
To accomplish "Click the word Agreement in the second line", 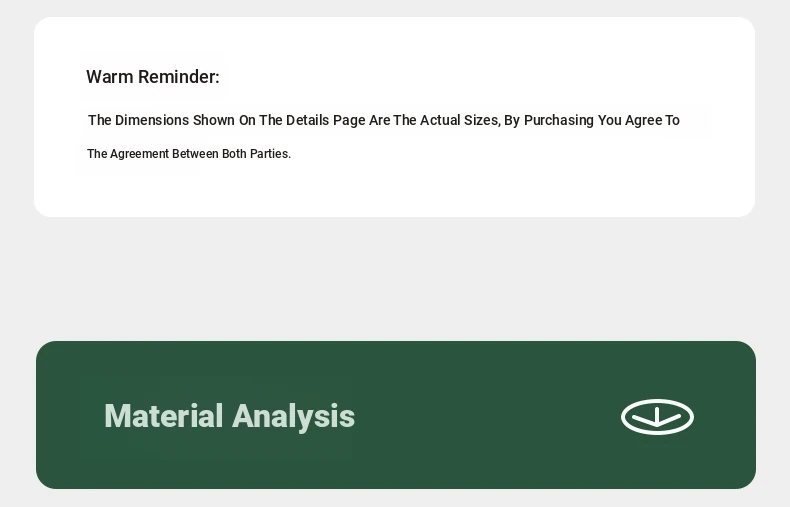I will [x=139, y=154].
